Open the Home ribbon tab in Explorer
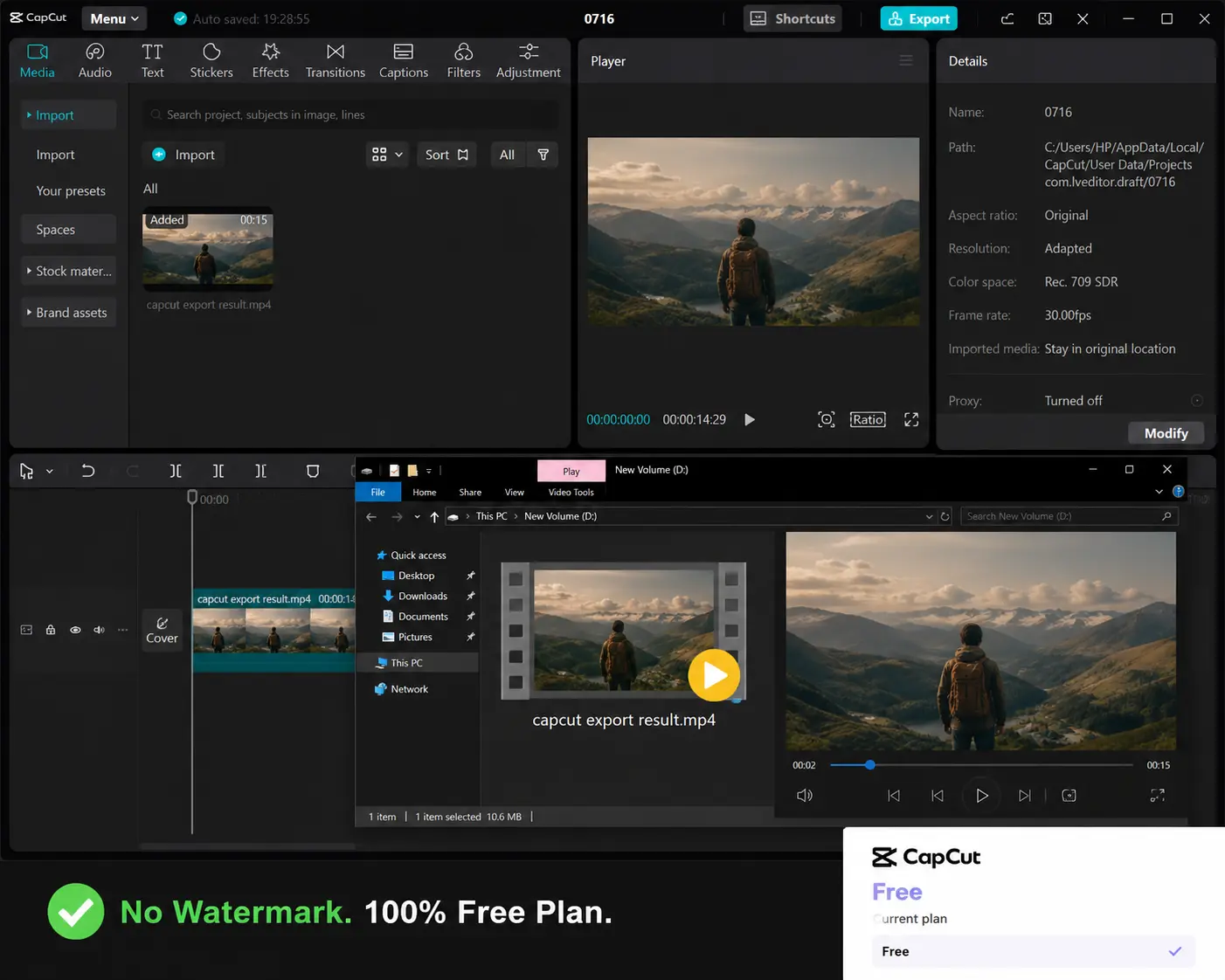The height and width of the screenshot is (980, 1225). tap(425, 493)
